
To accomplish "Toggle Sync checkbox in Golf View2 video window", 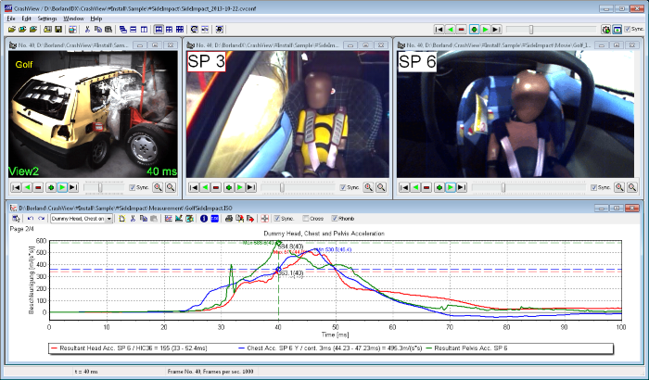I will click(x=139, y=188).
